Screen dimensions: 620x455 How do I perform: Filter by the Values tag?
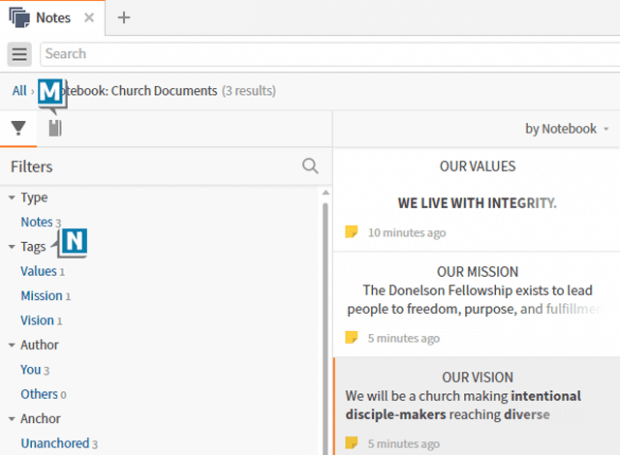coord(38,271)
